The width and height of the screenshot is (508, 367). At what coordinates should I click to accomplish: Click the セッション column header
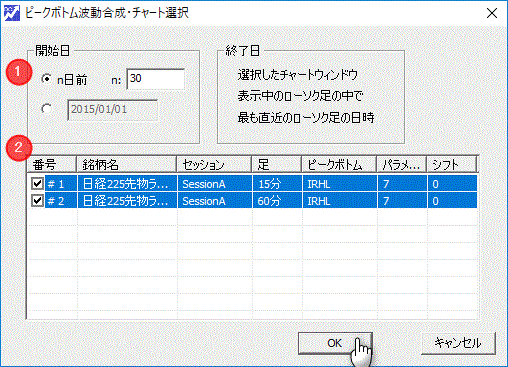214,164
